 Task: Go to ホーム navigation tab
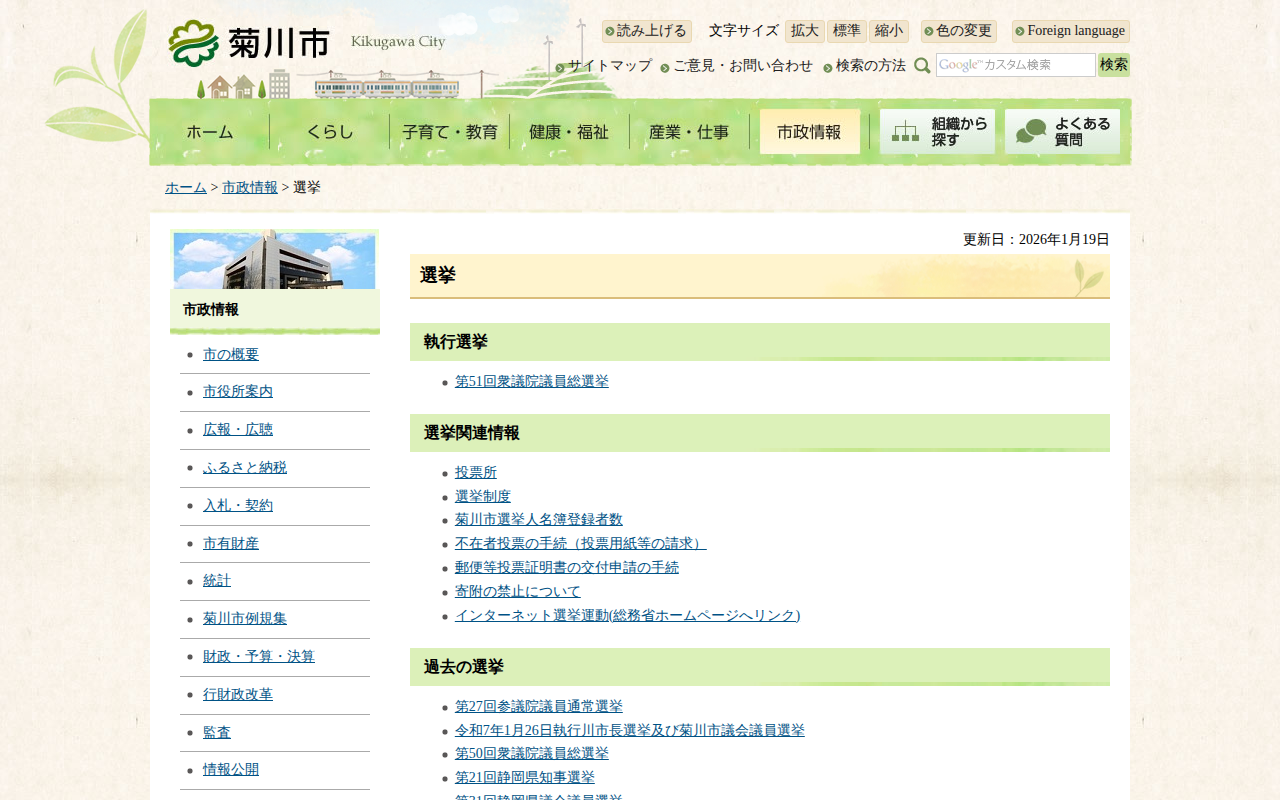tap(210, 132)
